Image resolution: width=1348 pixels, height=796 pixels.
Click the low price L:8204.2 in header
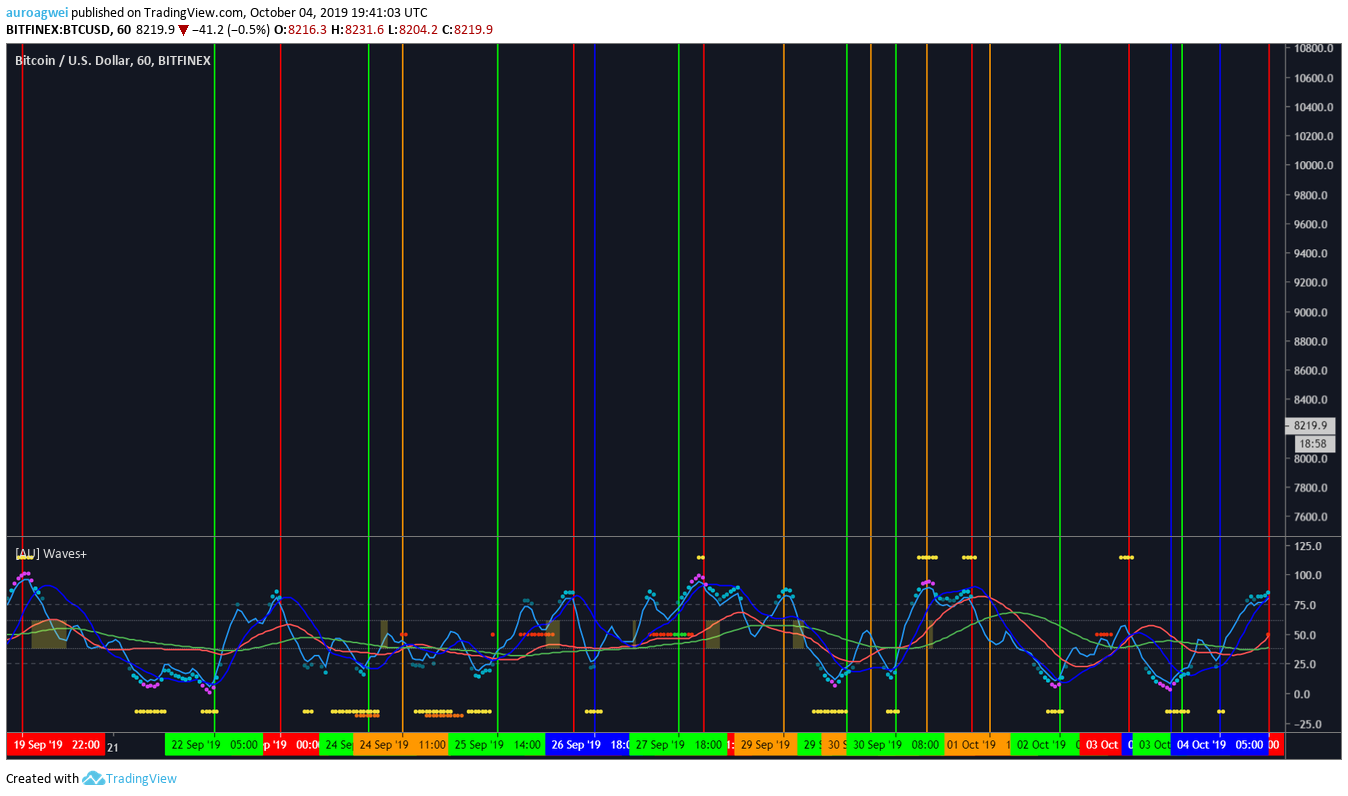point(413,30)
